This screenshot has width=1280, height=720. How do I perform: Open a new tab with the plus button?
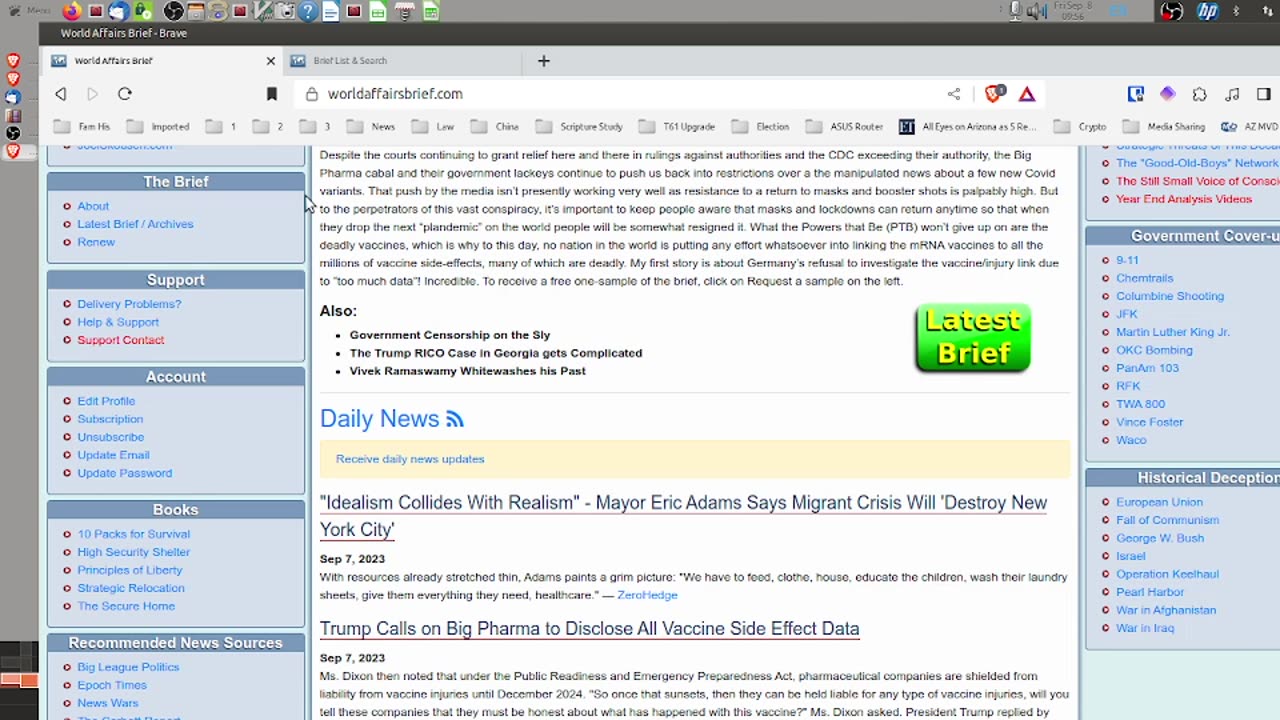click(x=544, y=61)
